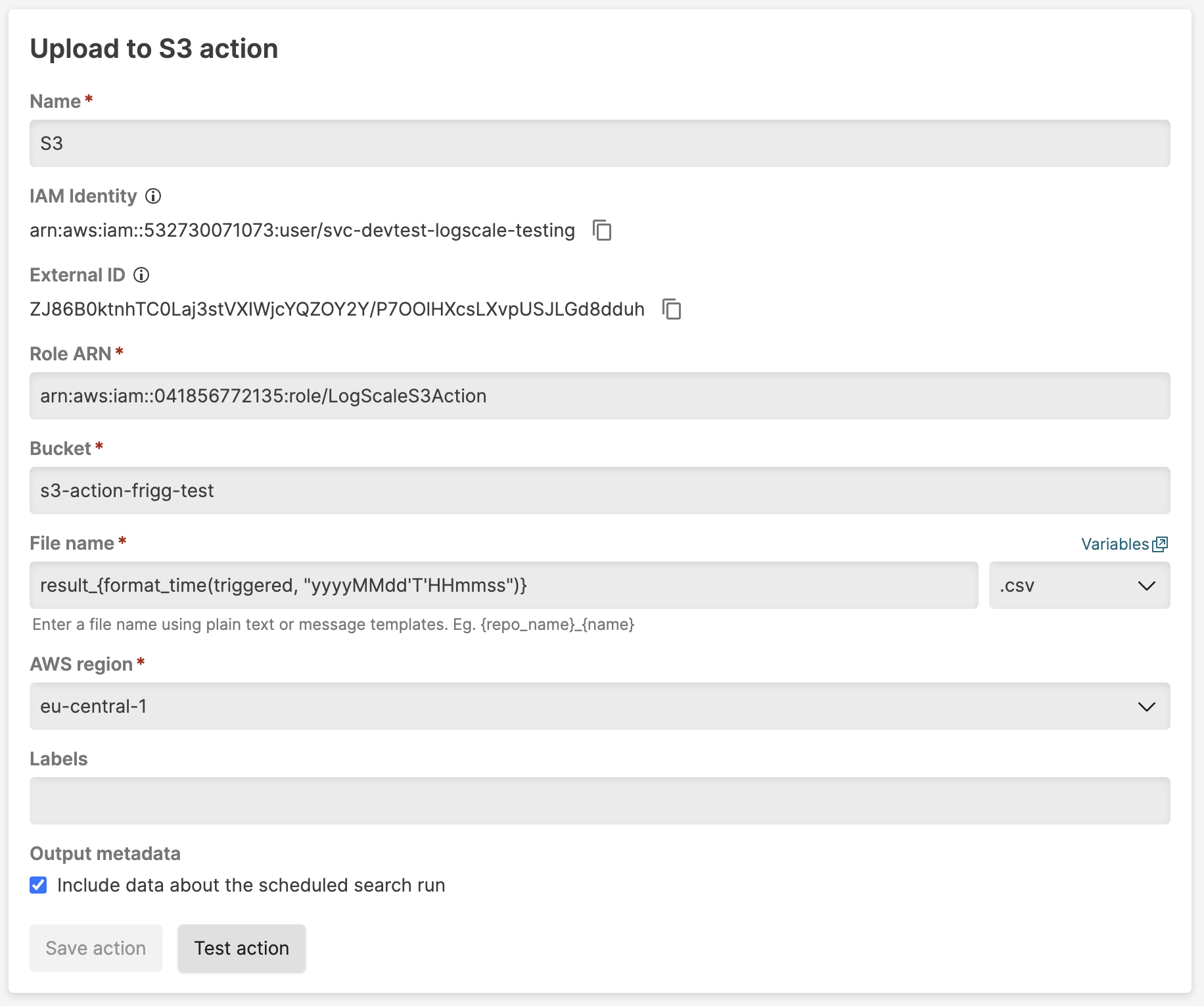Click the Save action button
This screenshot has width=1204, height=1006.
(x=95, y=948)
